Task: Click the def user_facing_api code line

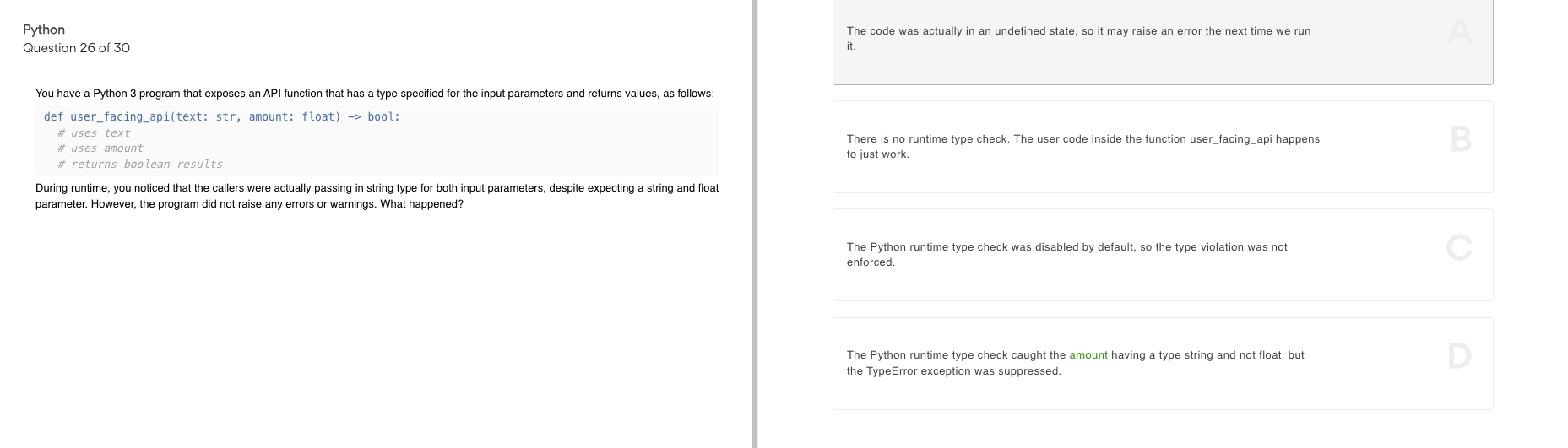Action: tap(222, 117)
